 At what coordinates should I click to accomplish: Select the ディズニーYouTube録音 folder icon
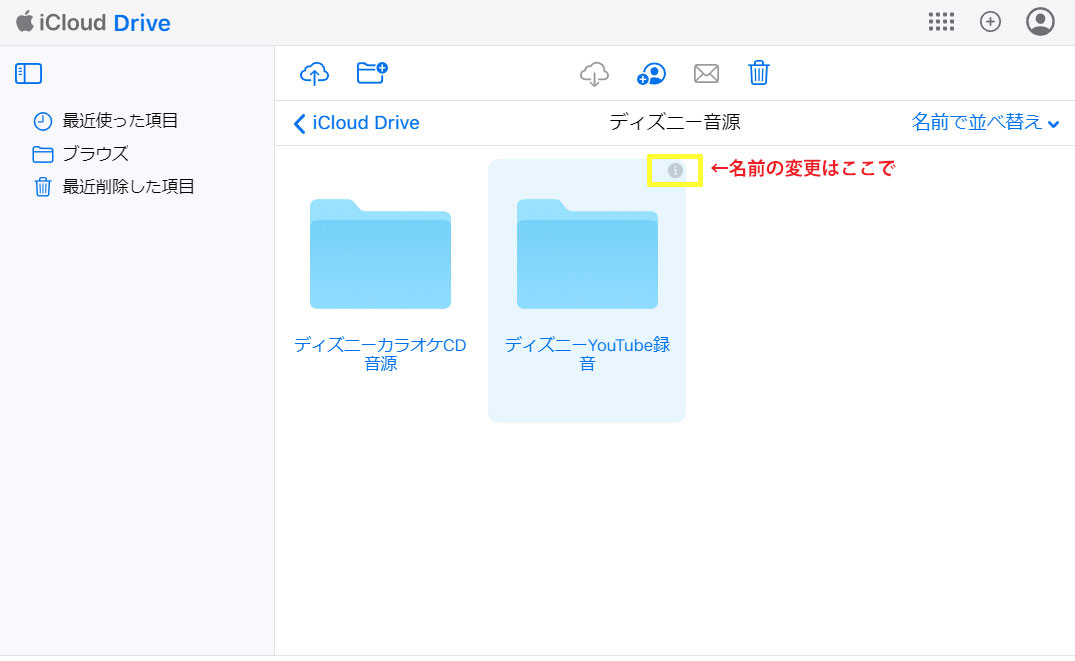[588, 254]
